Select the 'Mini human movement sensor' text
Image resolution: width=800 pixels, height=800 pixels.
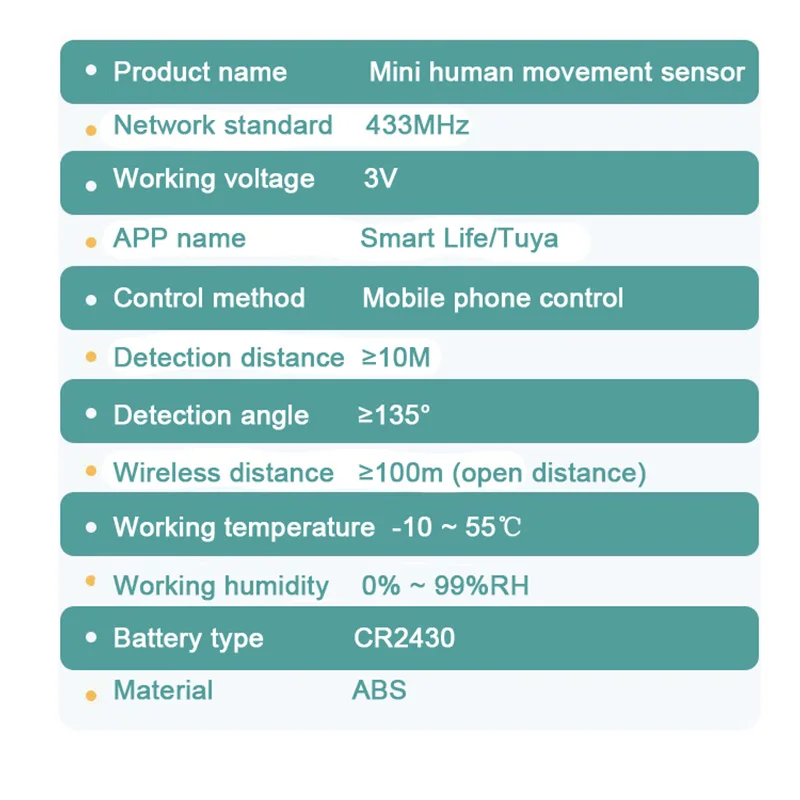point(556,72)
